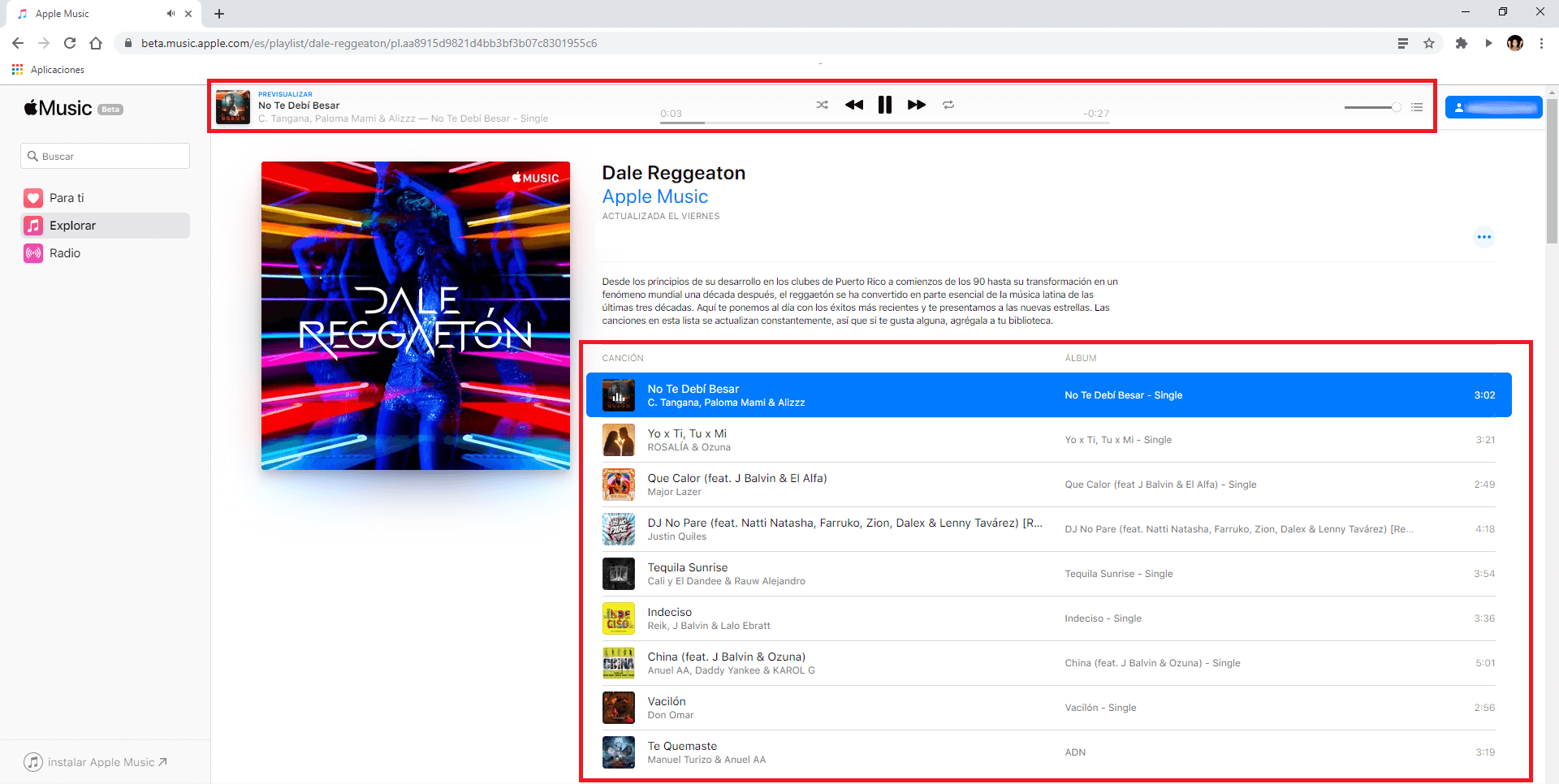Click the Explorar music note icon

(33, 226)
